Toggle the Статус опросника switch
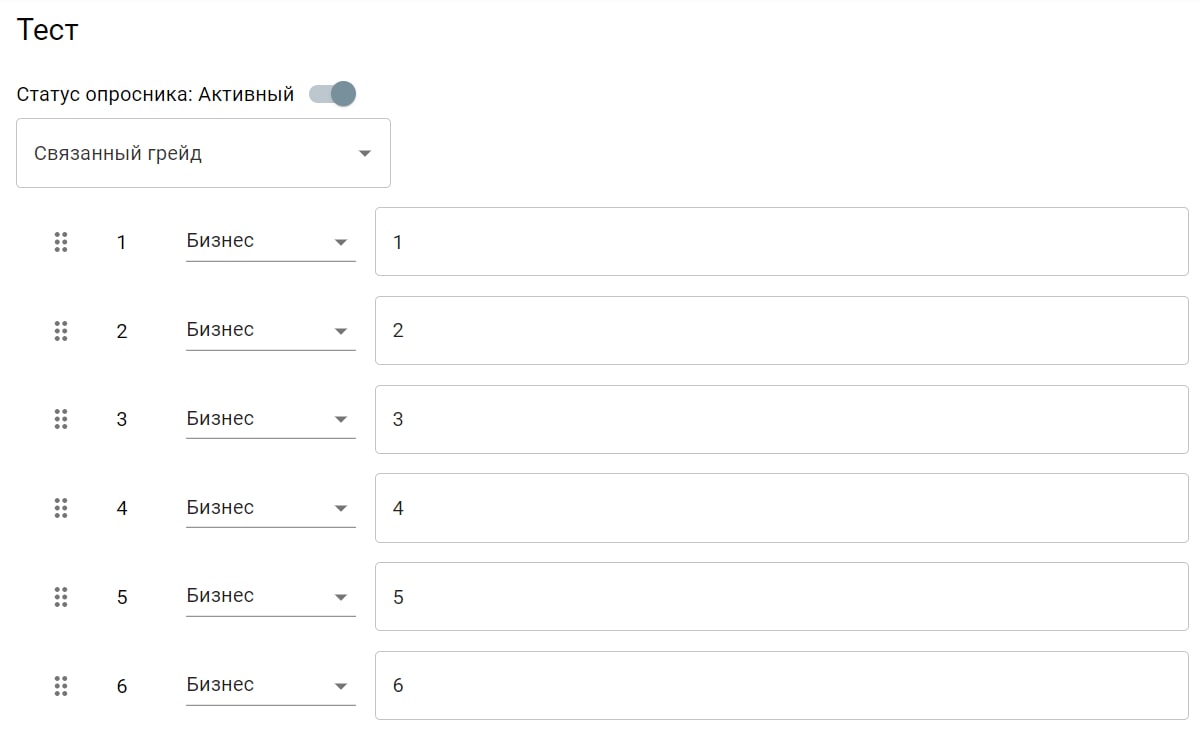This screenshot has width=1200, height=735. 333,94
